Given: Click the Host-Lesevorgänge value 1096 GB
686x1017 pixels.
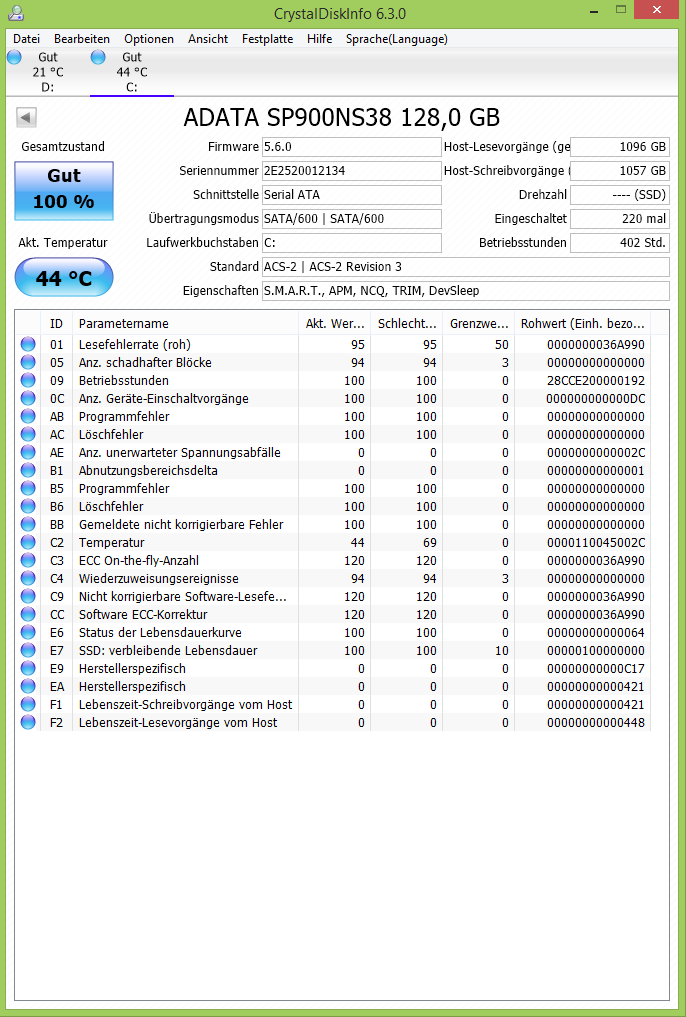Looking at the screenshot, I should [620, 147].
